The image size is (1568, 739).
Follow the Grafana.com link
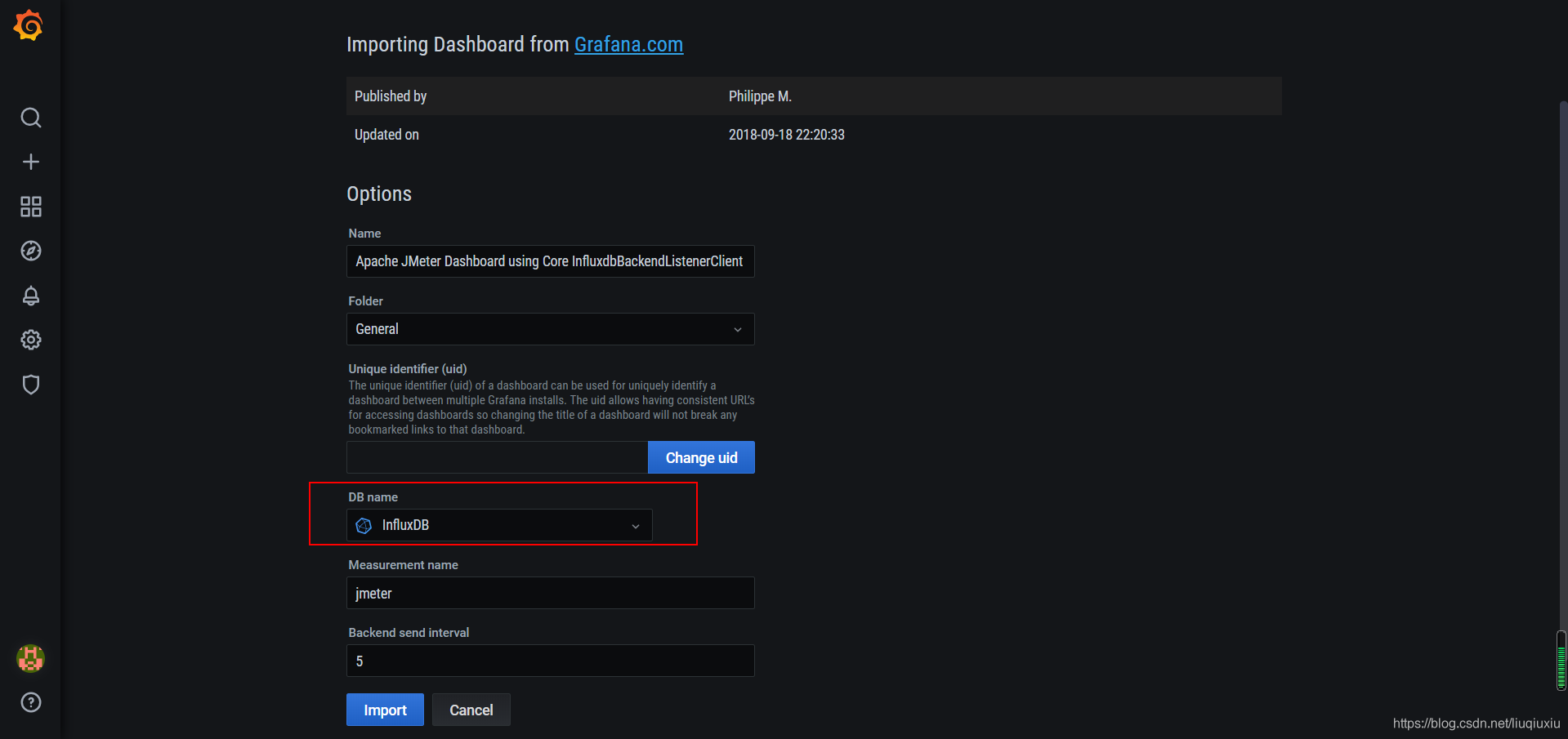tap(628, 44)
